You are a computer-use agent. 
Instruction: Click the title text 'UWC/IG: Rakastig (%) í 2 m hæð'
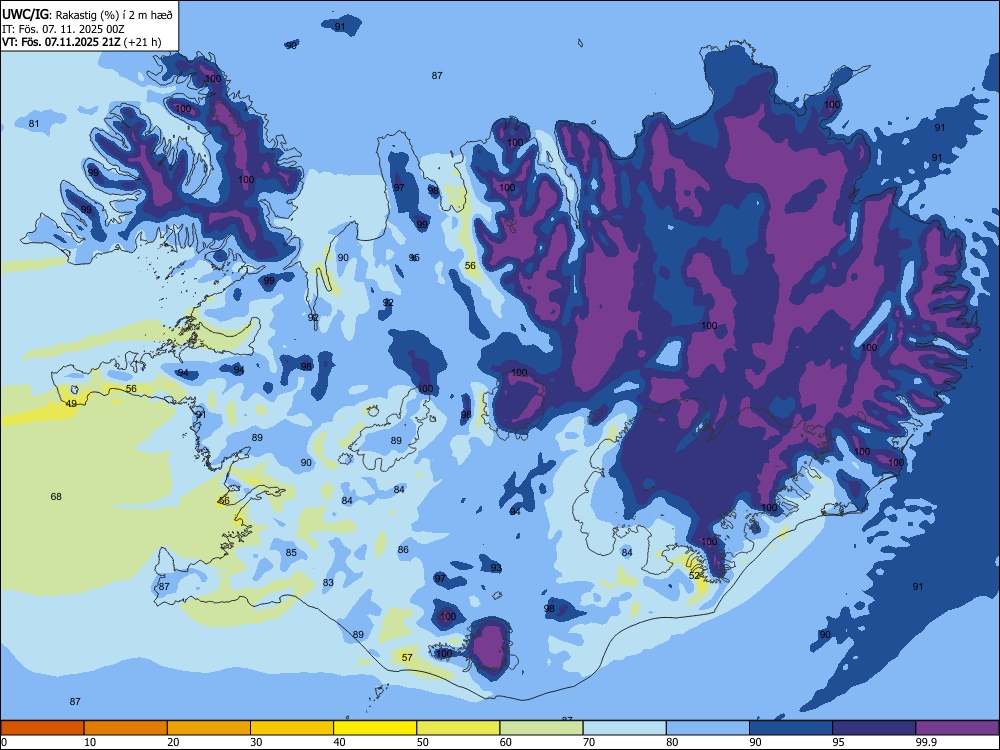tap(87, 13)
